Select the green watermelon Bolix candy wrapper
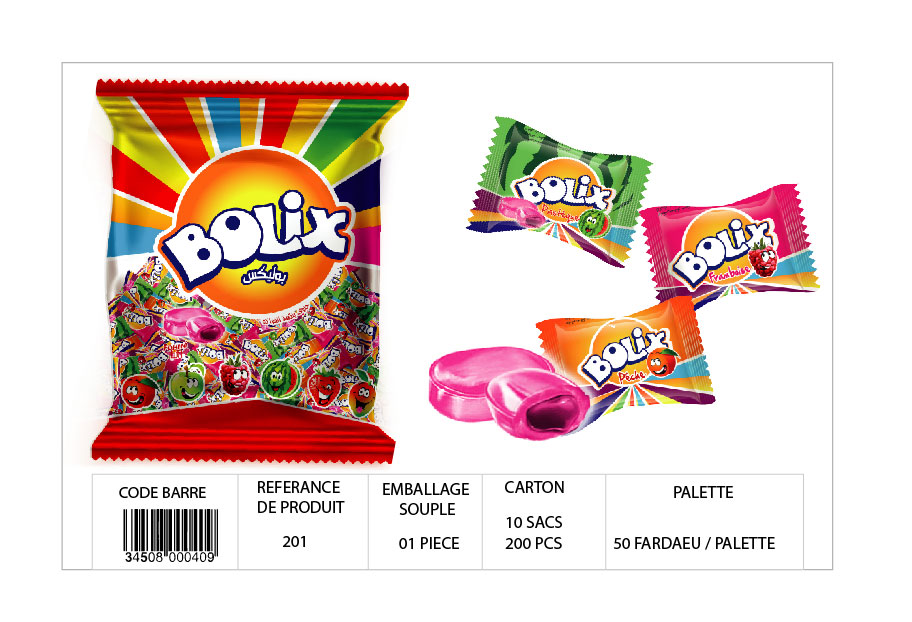Viewport: 912px width, 622px height. pyautogui.click(x=558, y=192)
